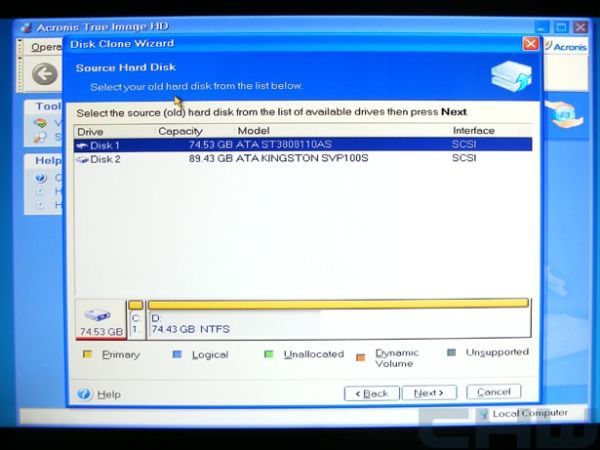
Task: Click the Tools panel first item icon
Action: [x=40, y=123]
